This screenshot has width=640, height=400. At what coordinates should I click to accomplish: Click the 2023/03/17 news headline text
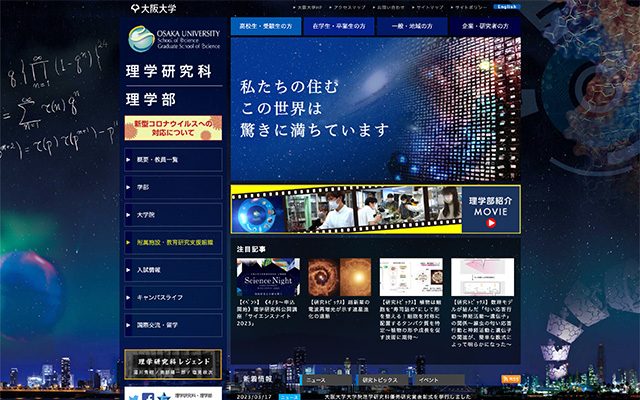pos(398,397)
